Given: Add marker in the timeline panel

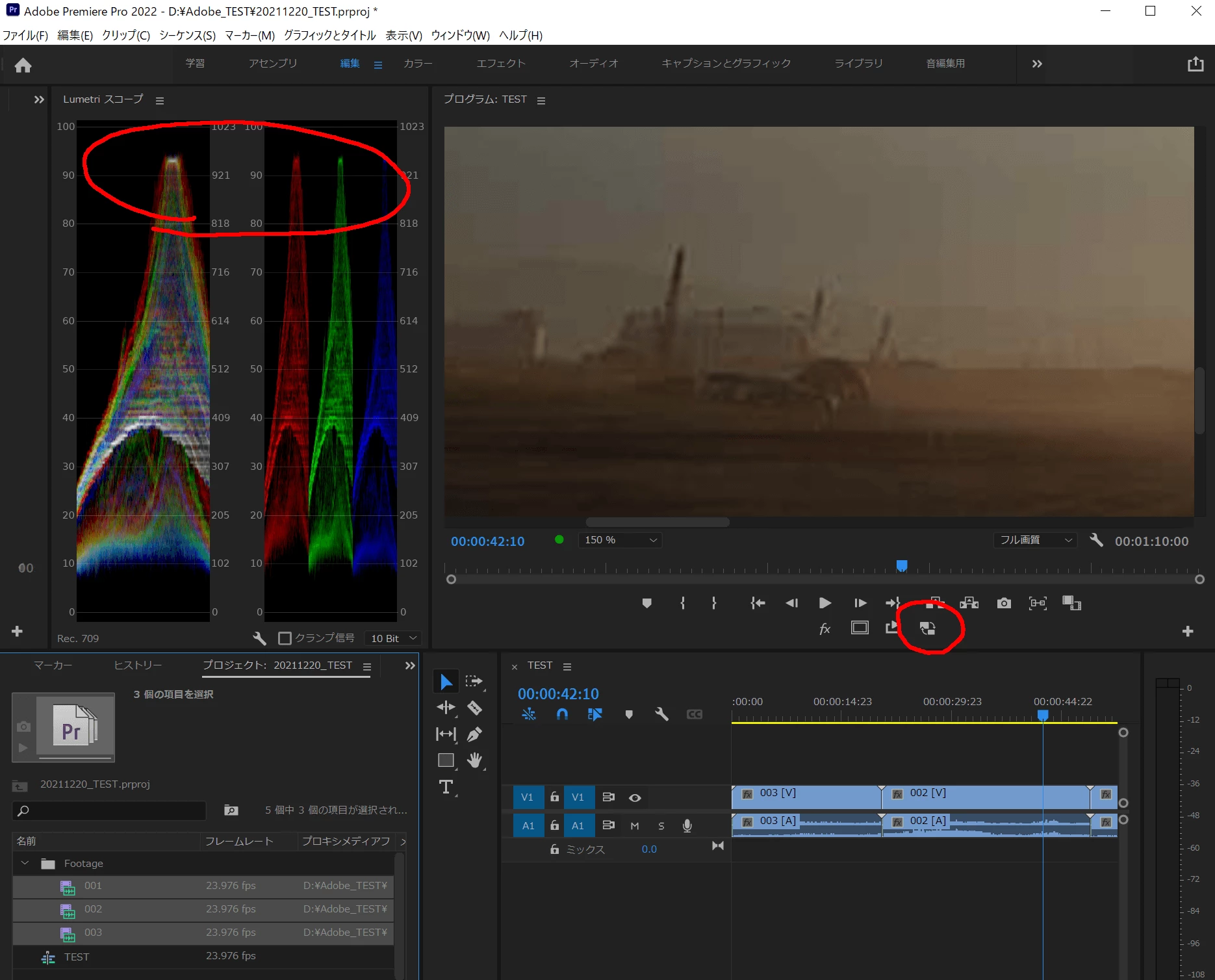Looking at the screenshot, I should [x=628, y=714].
